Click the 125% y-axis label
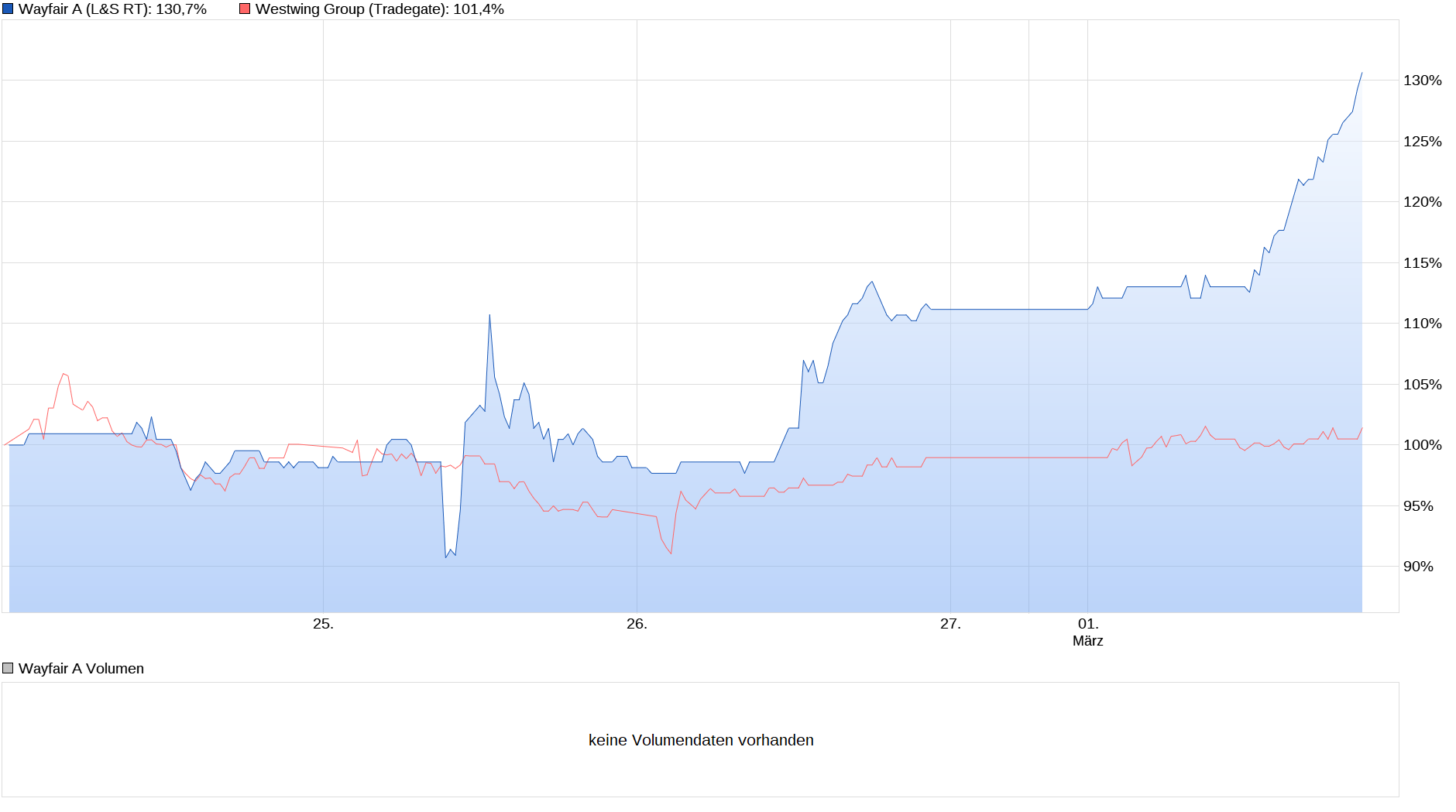The height and width of the screenshot is (812, 1456). click(1422, 142)
